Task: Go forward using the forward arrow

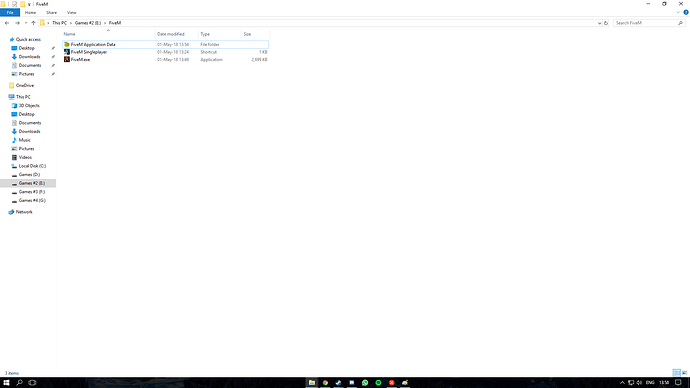Action: [x=17, y=23]
